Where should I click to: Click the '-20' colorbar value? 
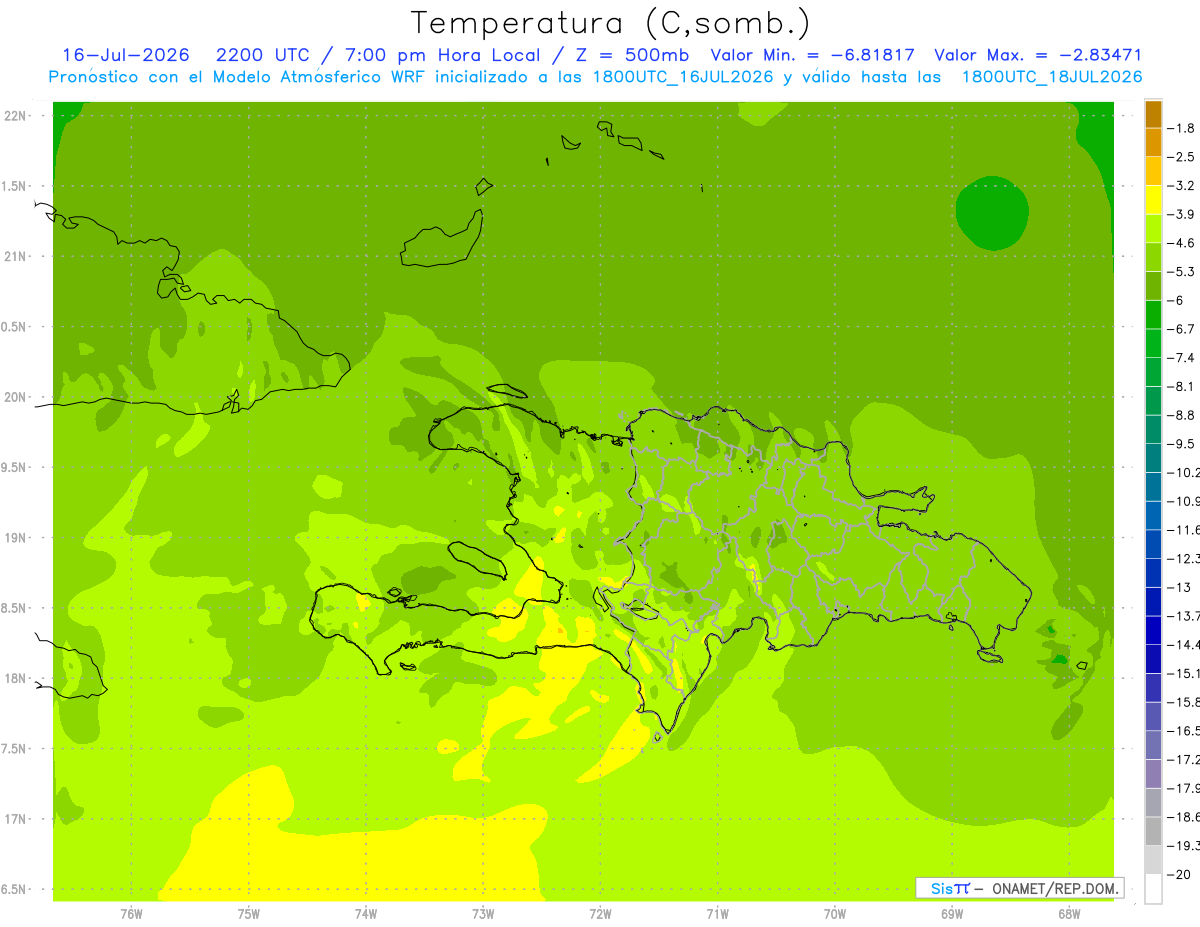[1180, 874]
